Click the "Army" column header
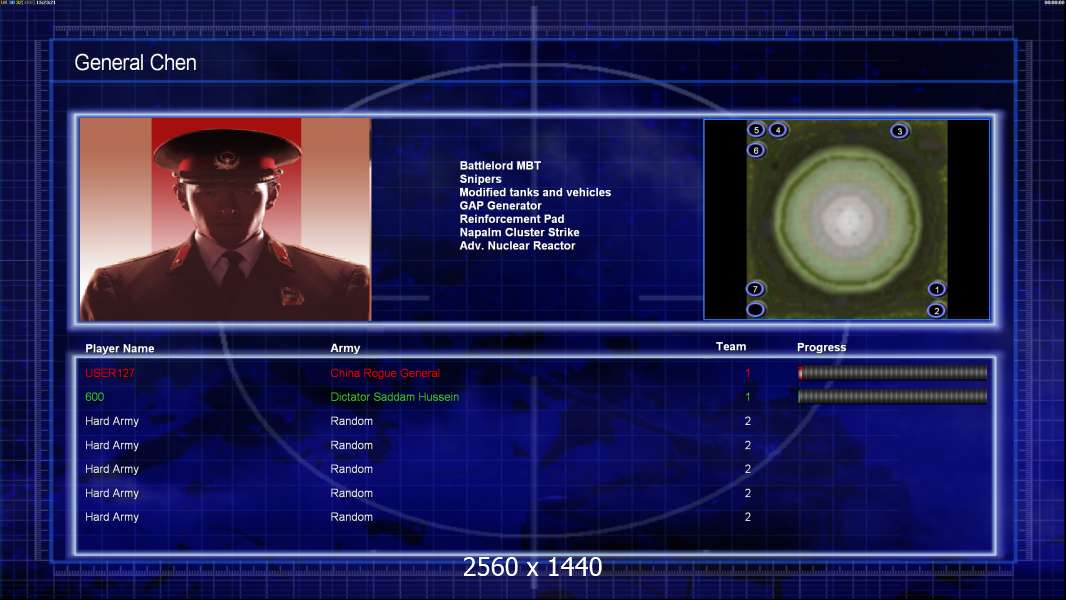Viewport: 1066px width, 600px height. [x=345, y=348]
